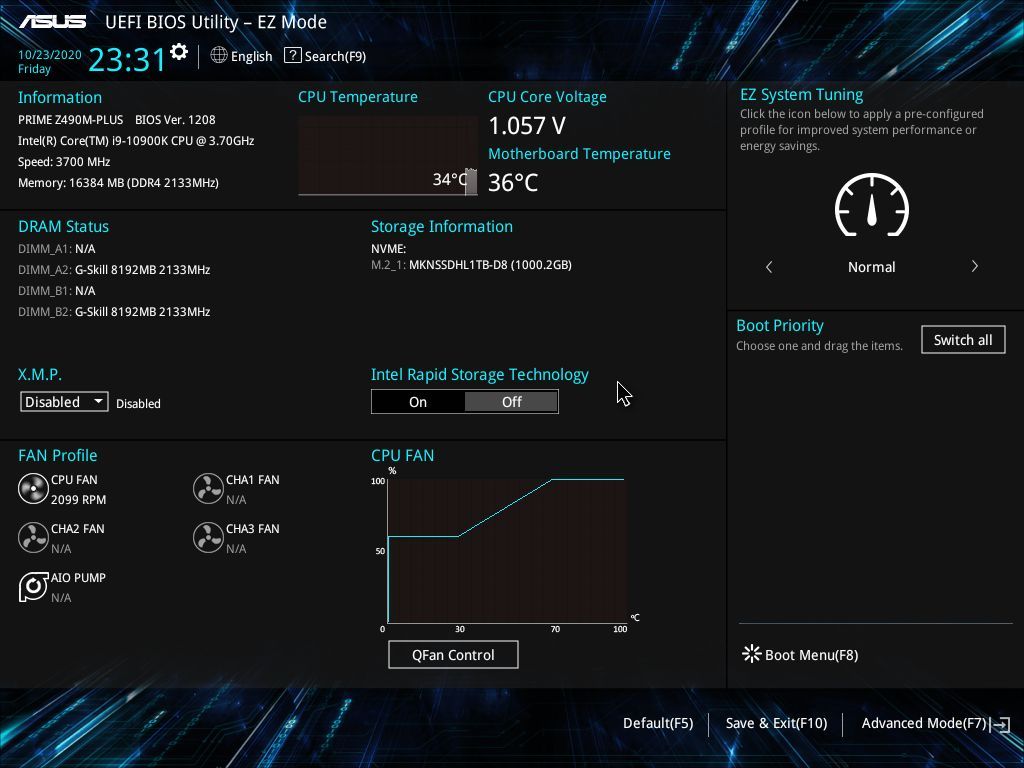
Task: Click Save & Exit(F10)
Action: tap(776, 723)
